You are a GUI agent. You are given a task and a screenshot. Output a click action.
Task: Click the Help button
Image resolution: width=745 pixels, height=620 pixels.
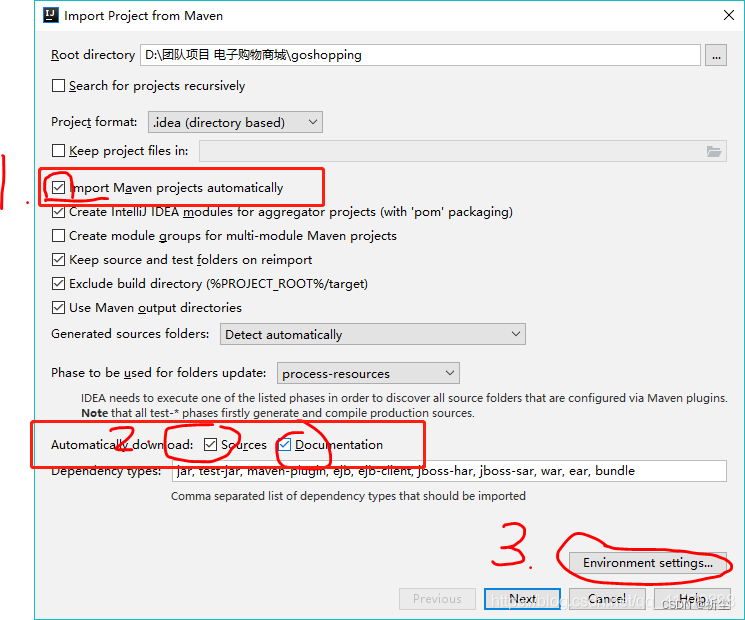[x=691, y=599]
